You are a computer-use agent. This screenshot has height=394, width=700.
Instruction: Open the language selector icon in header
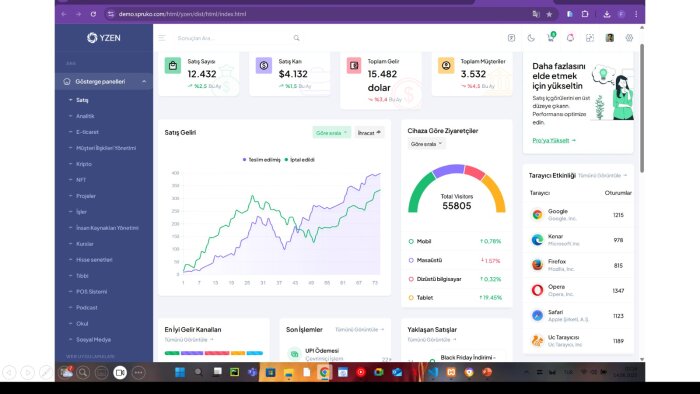pos(511,38)
